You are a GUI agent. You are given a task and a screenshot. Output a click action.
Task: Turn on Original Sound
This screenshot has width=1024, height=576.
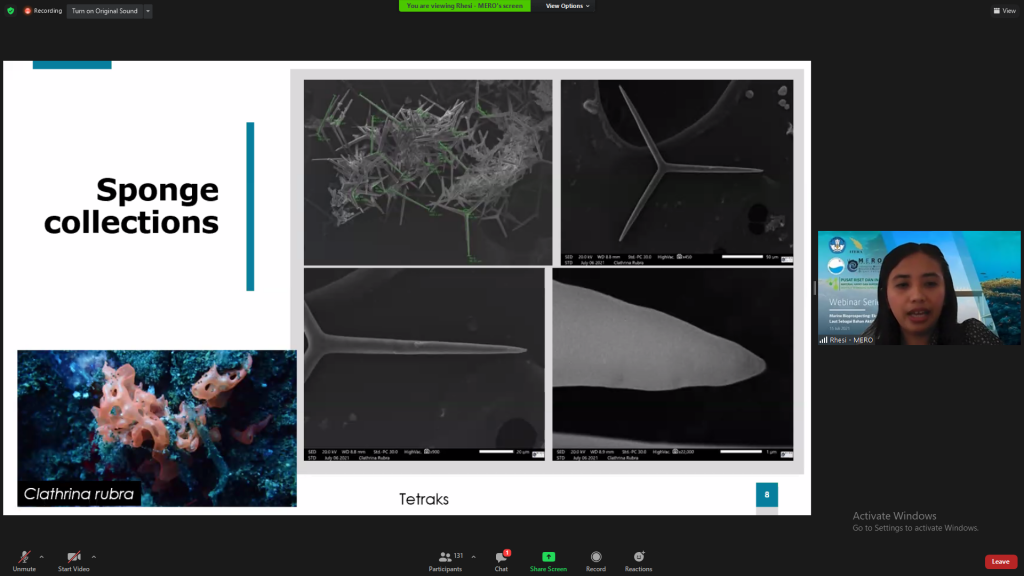click(104, 11)
